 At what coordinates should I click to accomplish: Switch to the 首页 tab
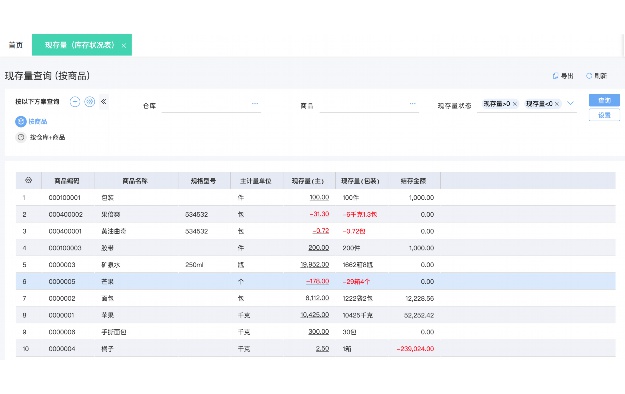[16, 45]
